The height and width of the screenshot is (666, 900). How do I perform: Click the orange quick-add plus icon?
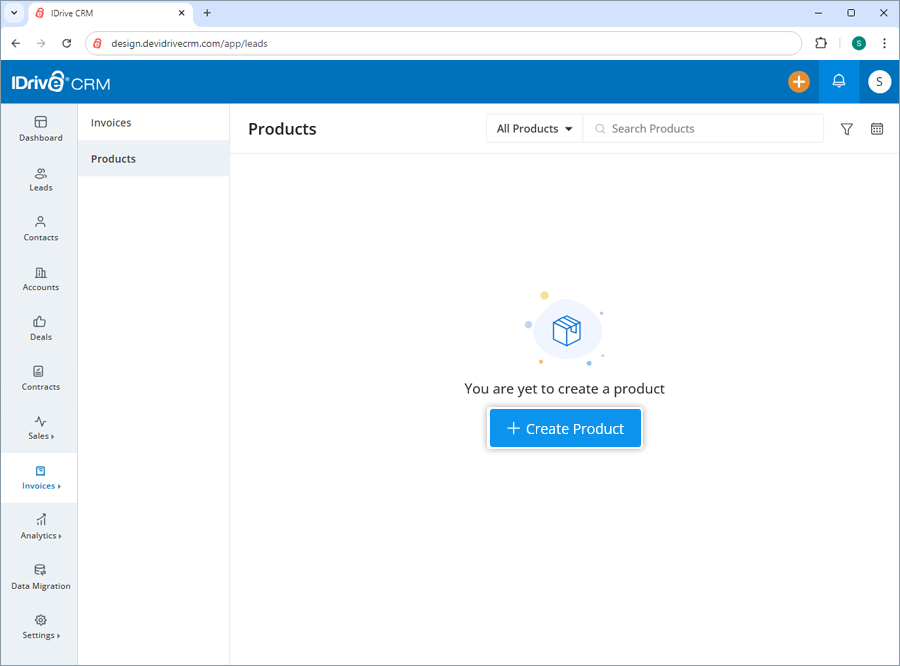(799, 81)
